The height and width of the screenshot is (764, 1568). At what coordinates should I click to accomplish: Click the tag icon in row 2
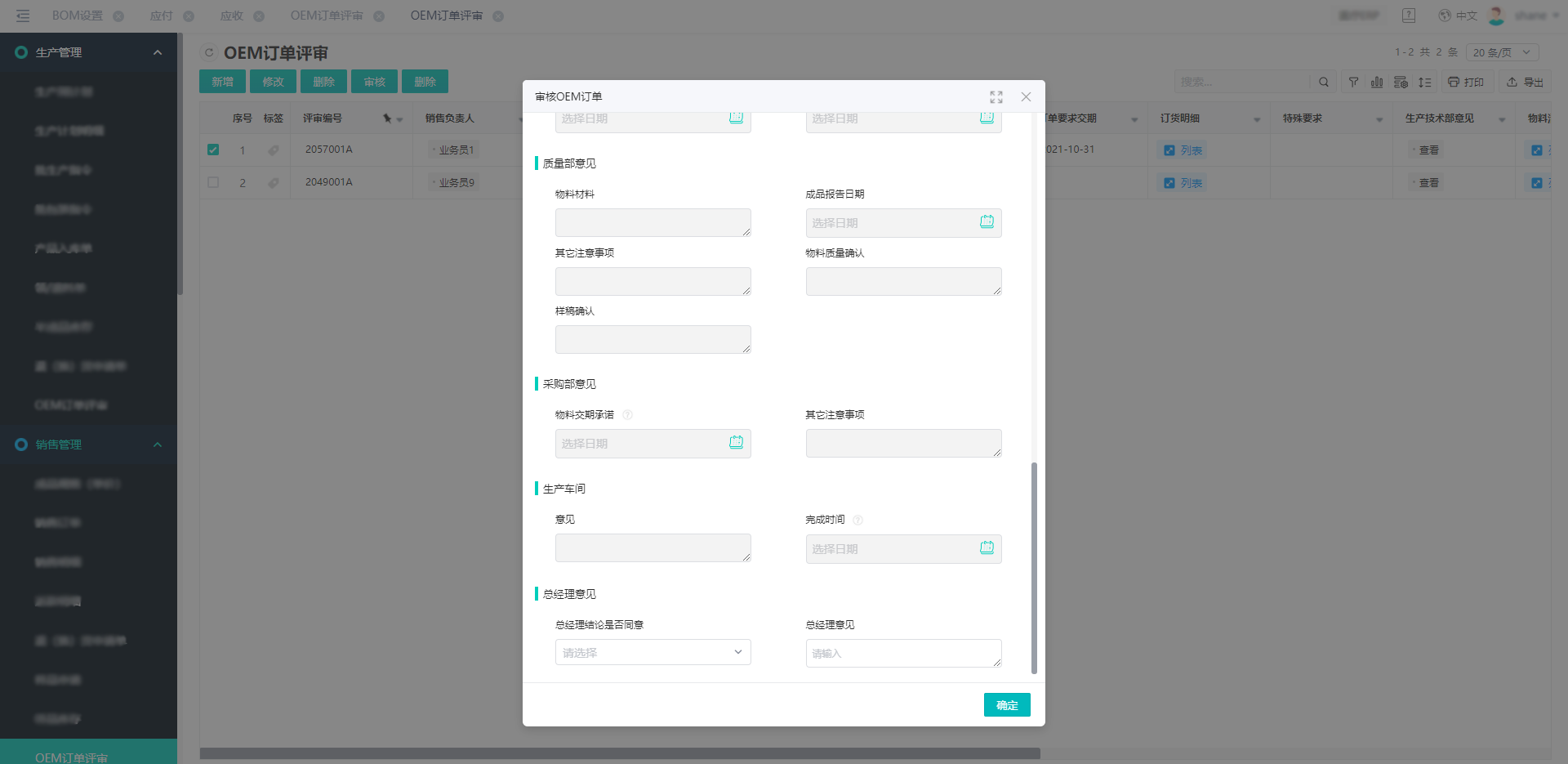click(274, 183)
